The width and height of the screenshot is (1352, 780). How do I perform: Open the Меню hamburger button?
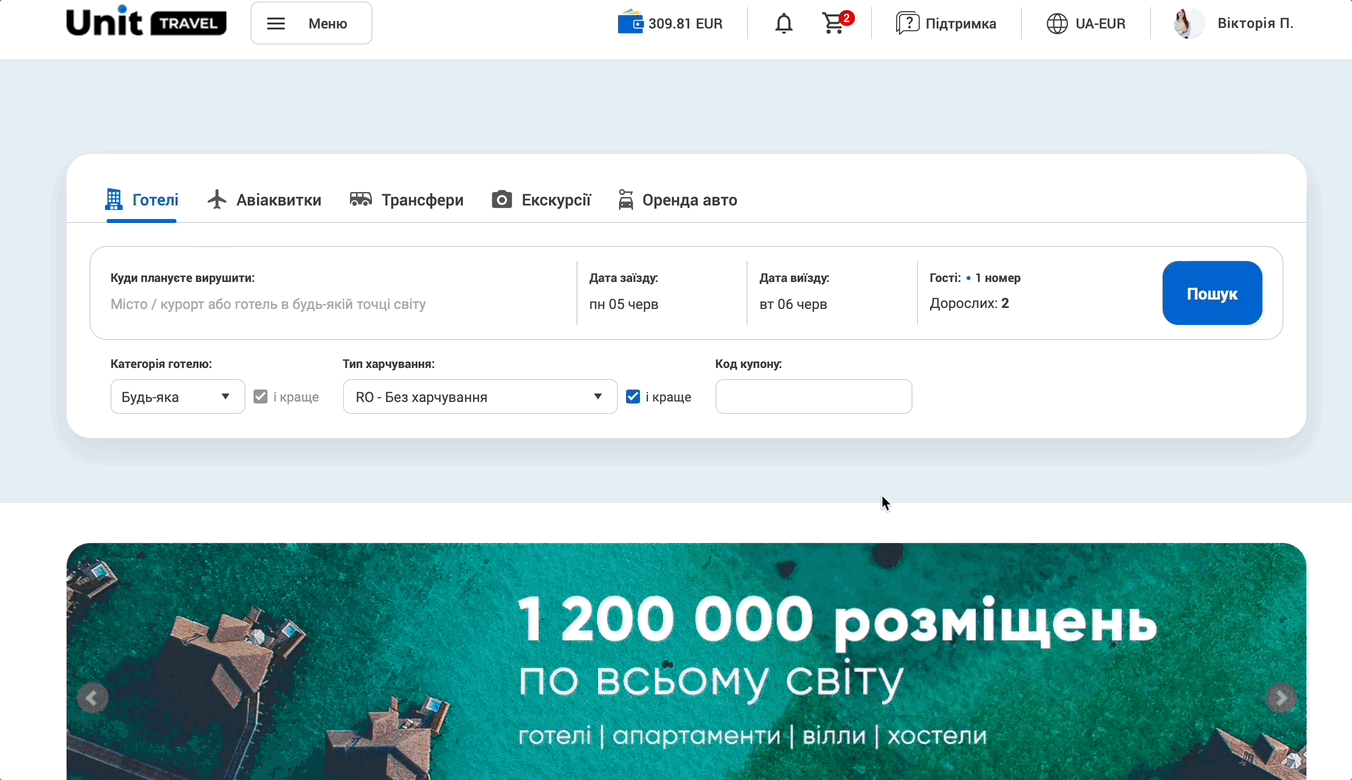pos(311,23)
